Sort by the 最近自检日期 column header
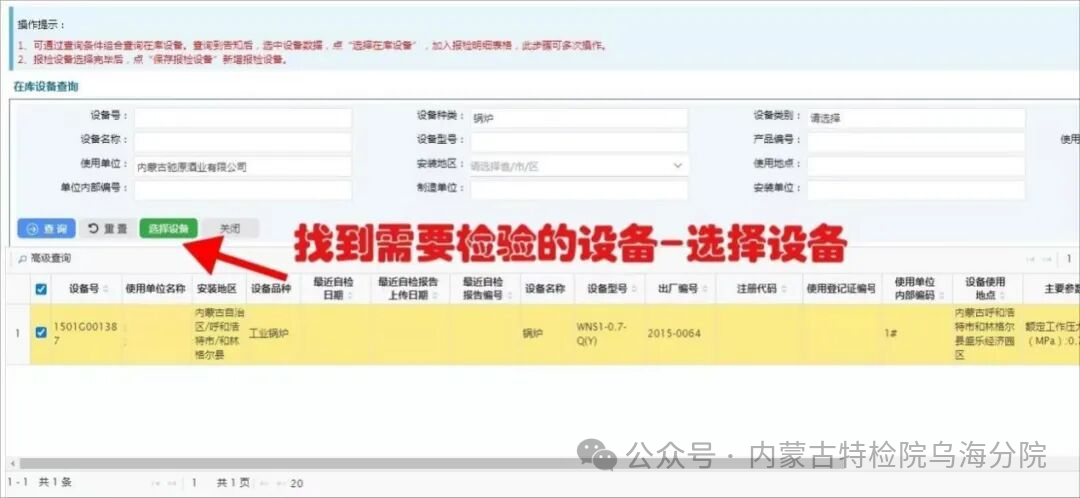This screenshot has height=498, width=1080. (335, 289)
